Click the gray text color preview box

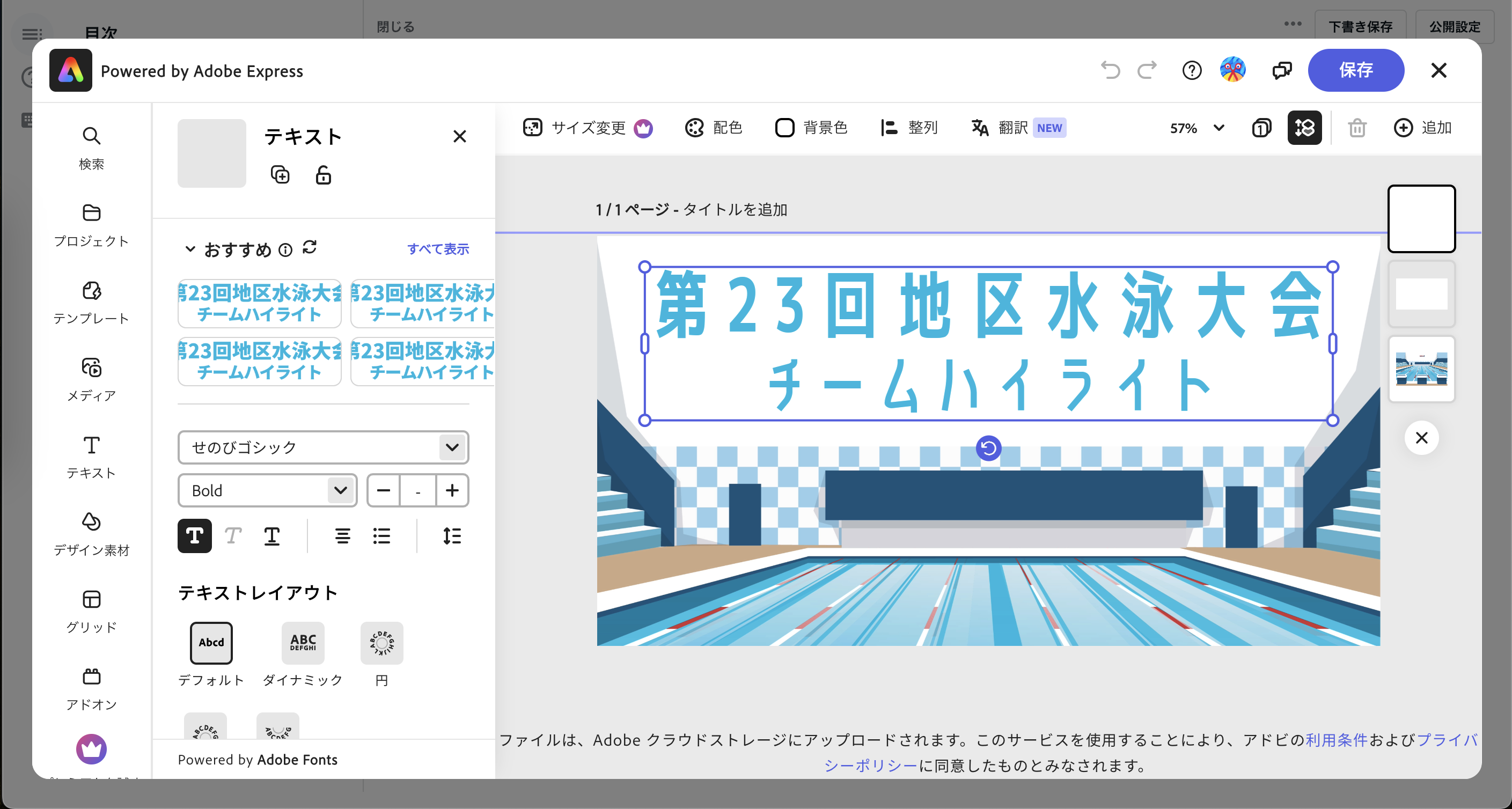coord(211,153)
